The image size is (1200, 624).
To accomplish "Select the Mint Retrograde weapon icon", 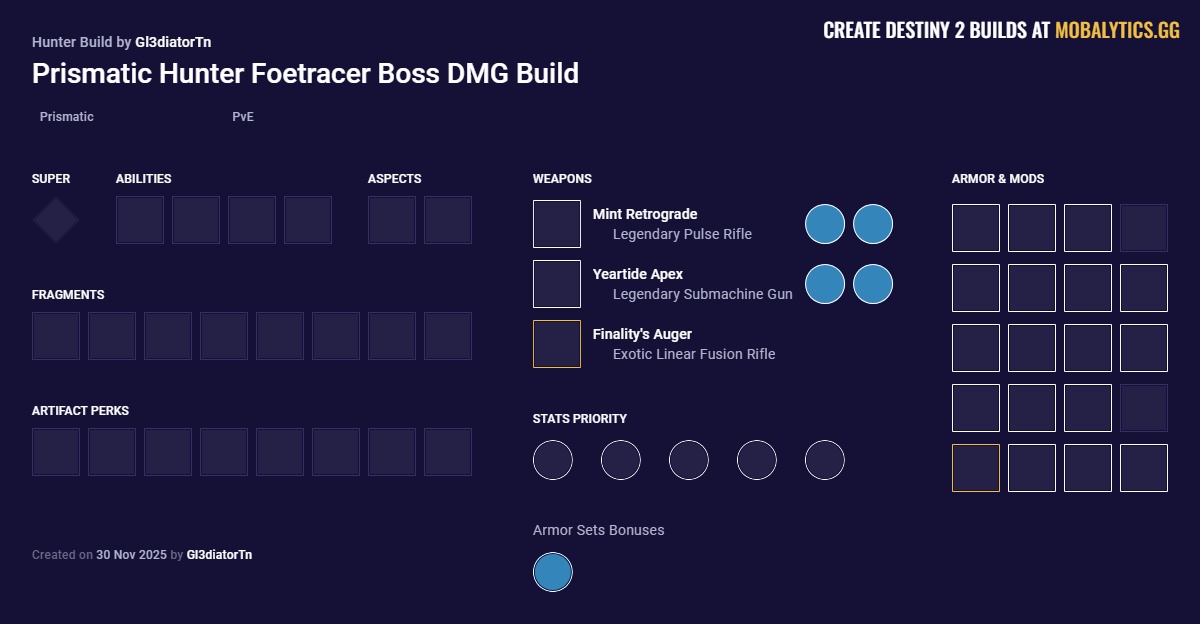I will pos(557,223).
